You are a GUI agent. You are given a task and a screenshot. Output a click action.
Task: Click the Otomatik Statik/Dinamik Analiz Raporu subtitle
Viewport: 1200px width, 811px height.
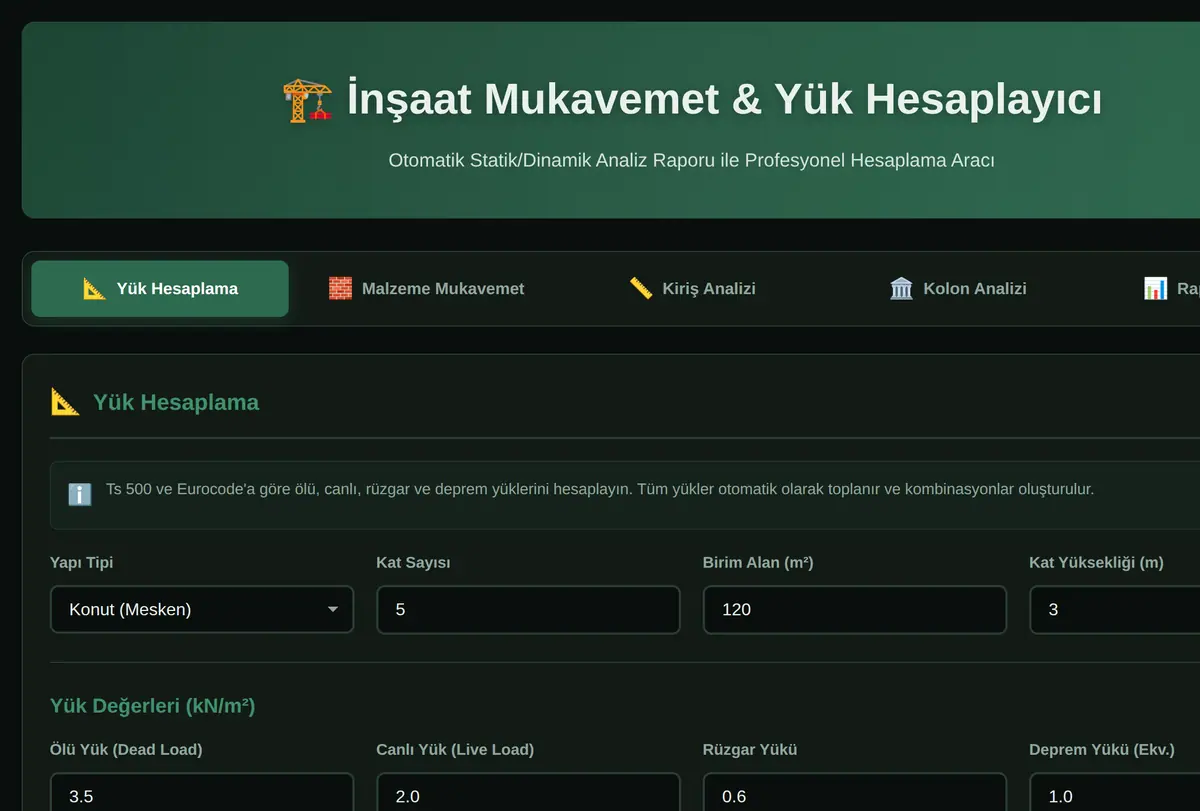691,160
